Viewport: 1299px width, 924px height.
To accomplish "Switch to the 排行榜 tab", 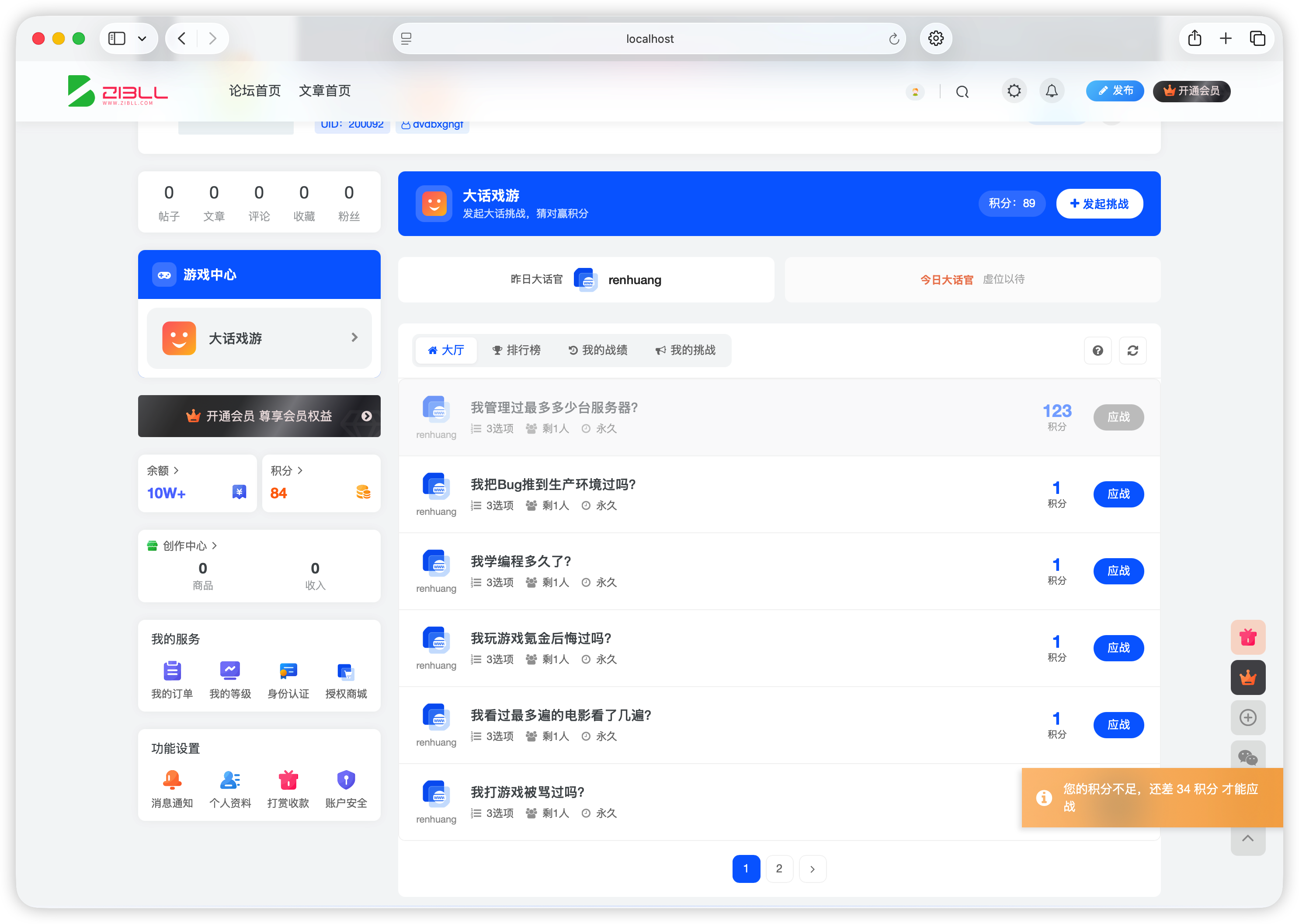I will click(x=517, y=350).
